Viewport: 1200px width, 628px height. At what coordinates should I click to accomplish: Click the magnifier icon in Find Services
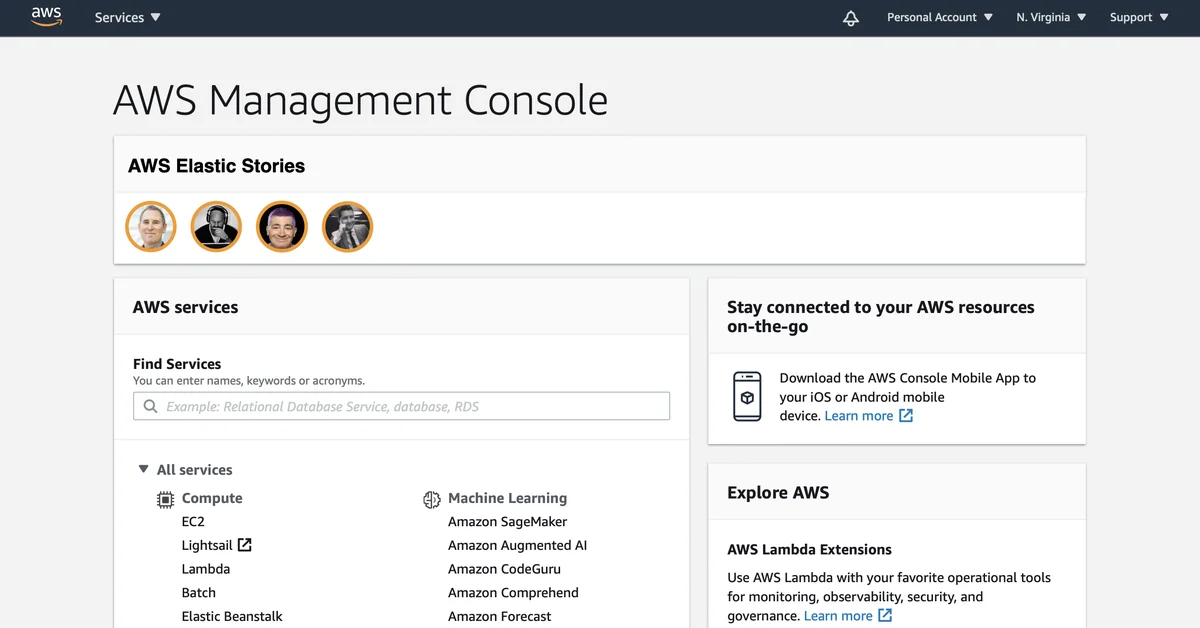click(151, 407)
